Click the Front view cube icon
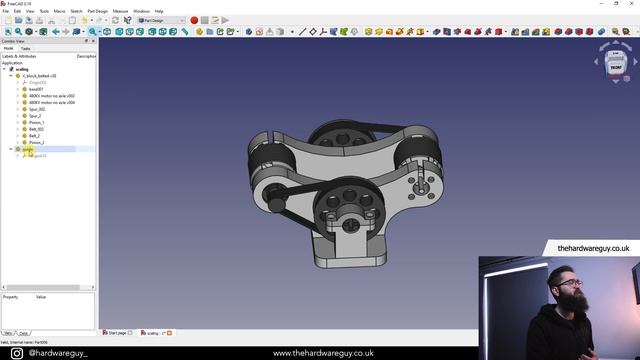This screenshot has width=640, height=360. coord(119,31)
